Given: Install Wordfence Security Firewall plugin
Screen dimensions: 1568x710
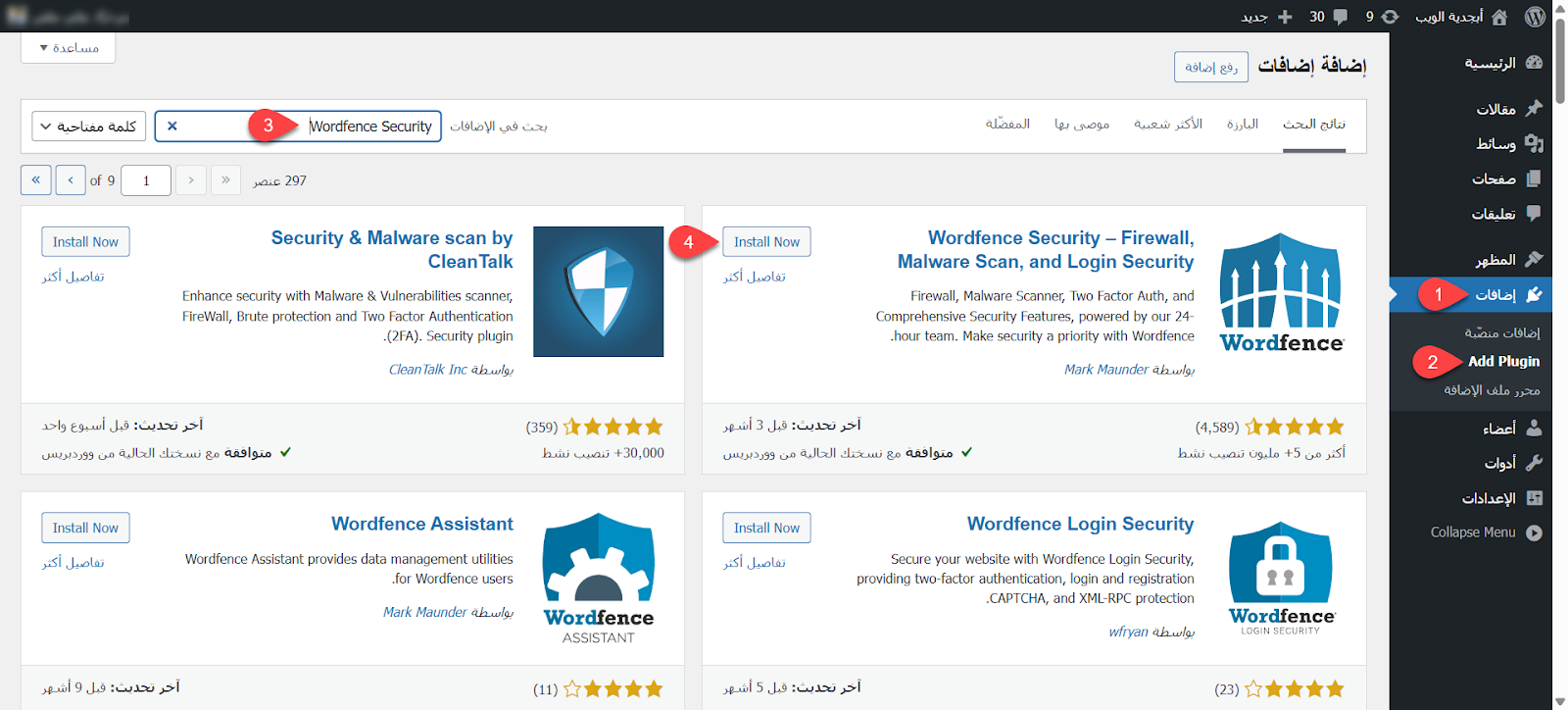Looking at the screenshot, I should [766, 242].
